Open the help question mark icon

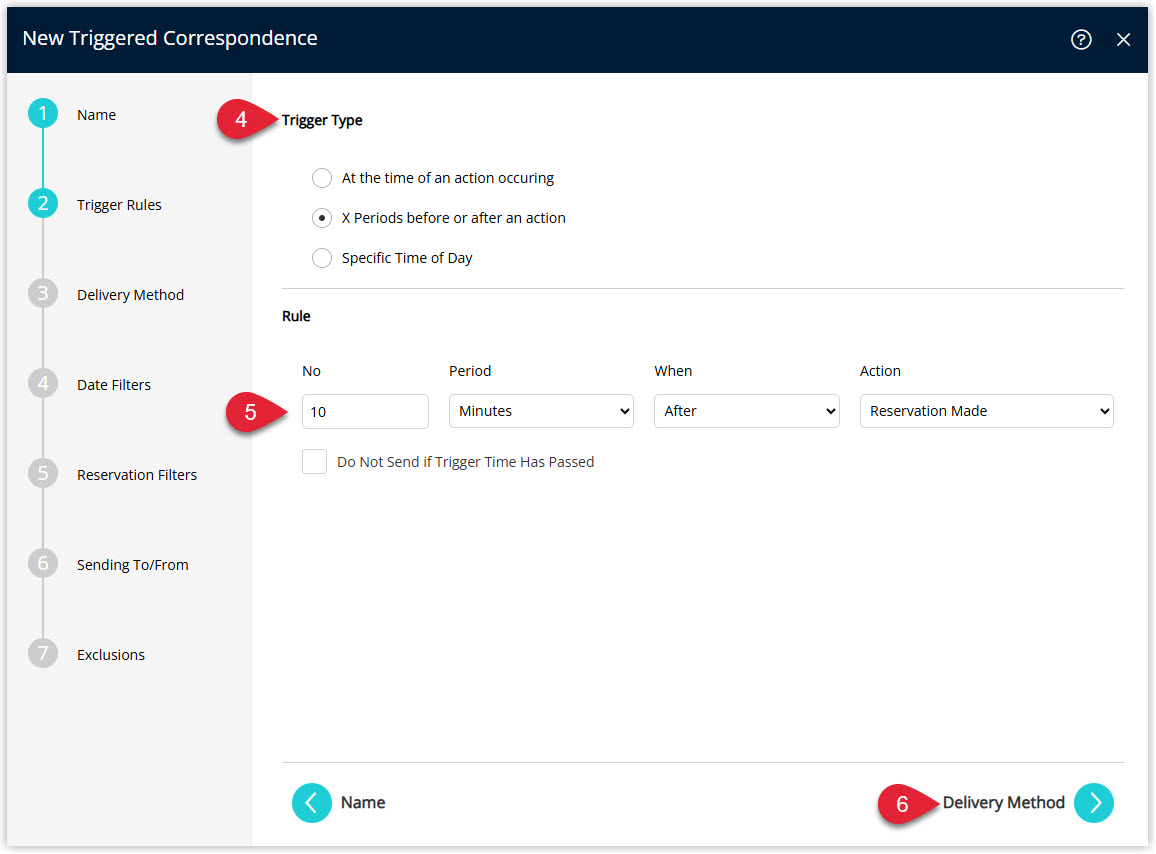tap(1081, 40)
